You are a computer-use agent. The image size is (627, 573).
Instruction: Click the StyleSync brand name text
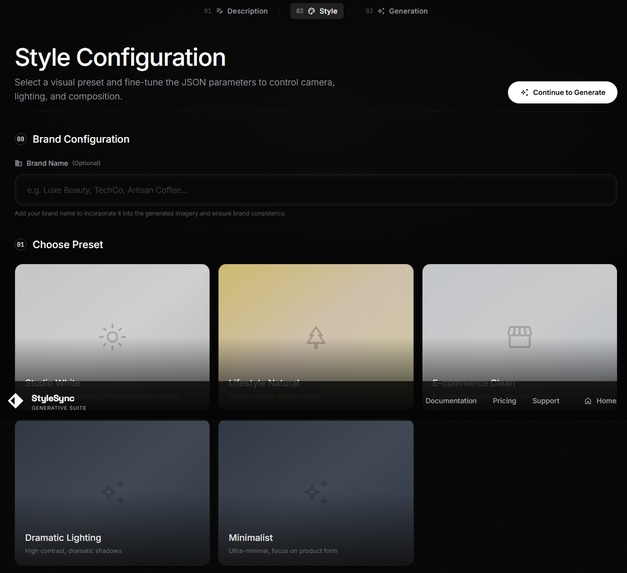pos(53,398)
